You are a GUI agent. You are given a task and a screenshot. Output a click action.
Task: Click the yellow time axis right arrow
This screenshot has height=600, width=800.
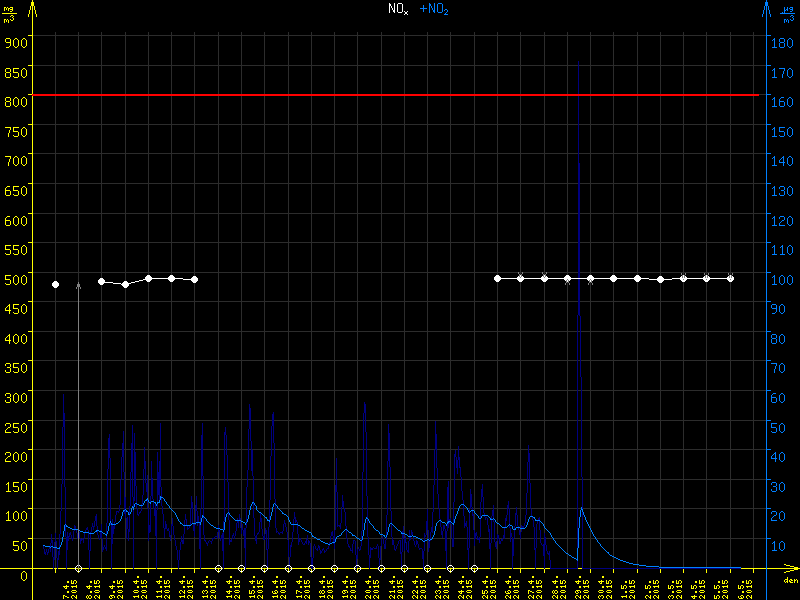tap(791, 568)
